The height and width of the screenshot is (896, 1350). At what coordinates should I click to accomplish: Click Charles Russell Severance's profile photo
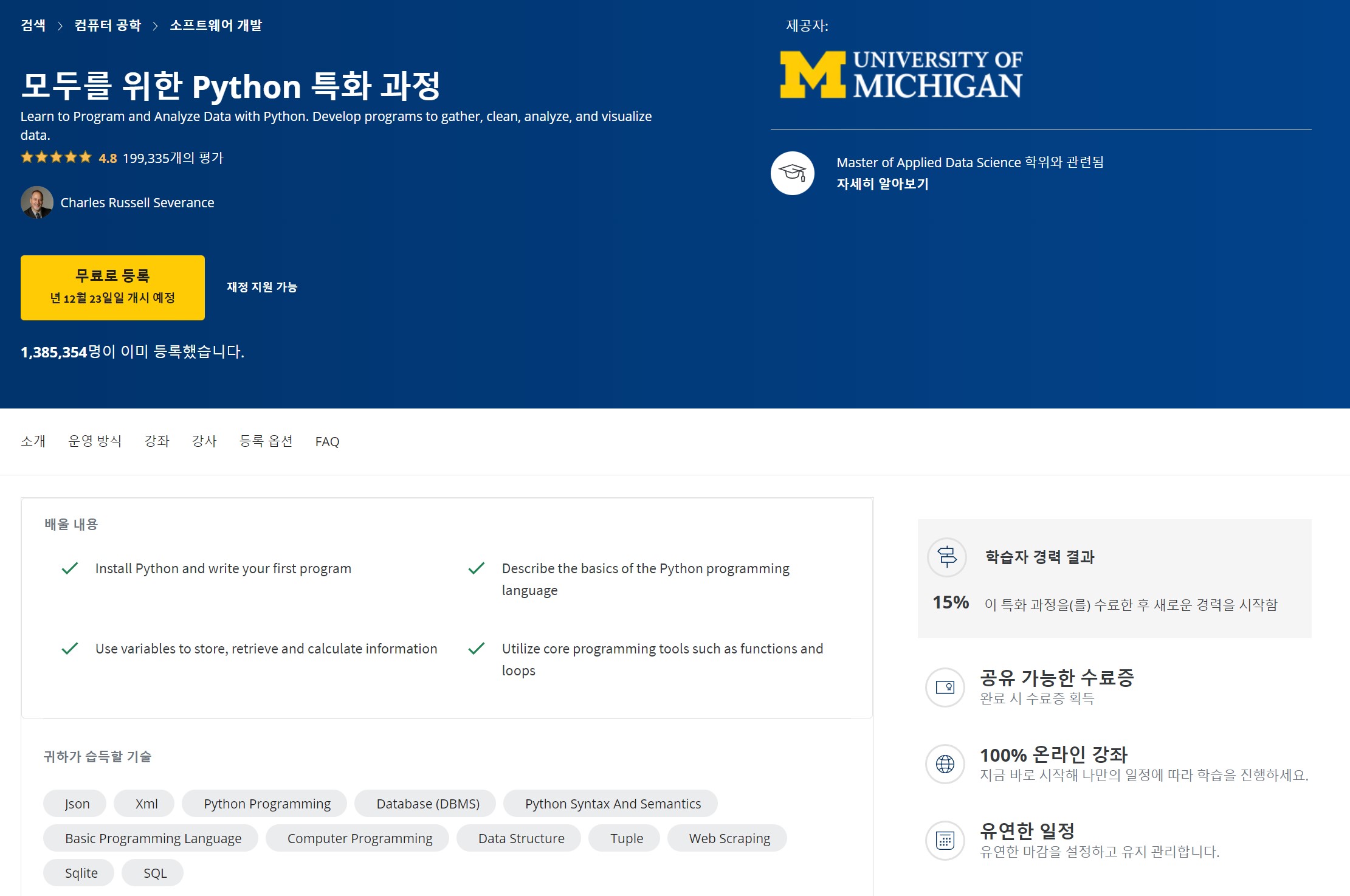[37, 202]
